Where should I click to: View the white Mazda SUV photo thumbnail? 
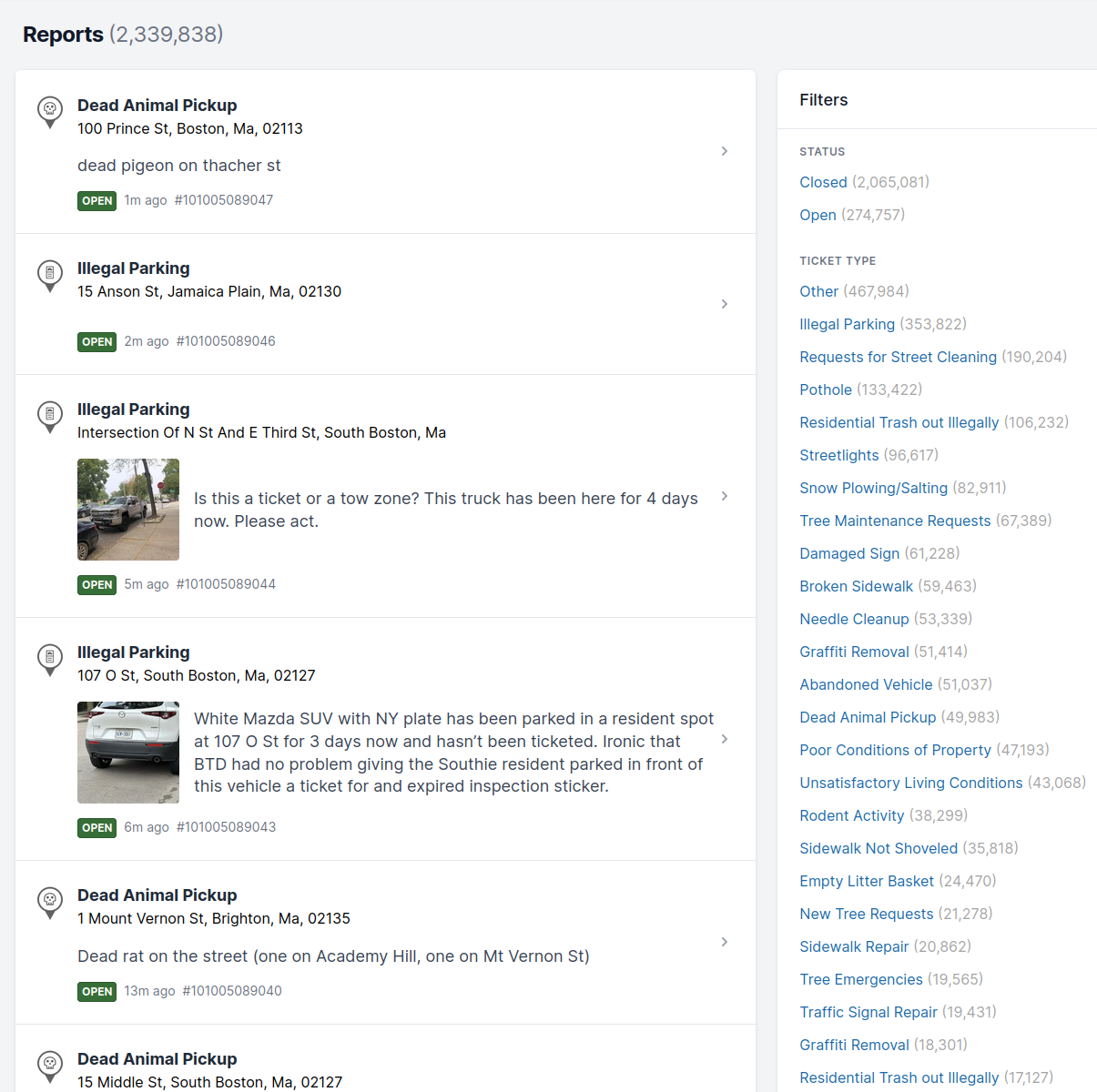(128, 753)
